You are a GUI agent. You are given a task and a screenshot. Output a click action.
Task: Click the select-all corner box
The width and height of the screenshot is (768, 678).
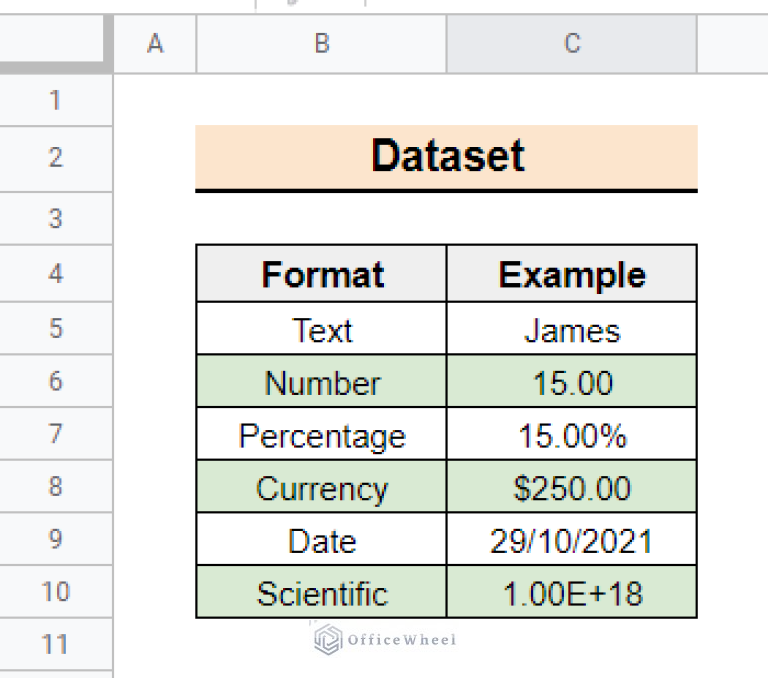click(56, 43)
